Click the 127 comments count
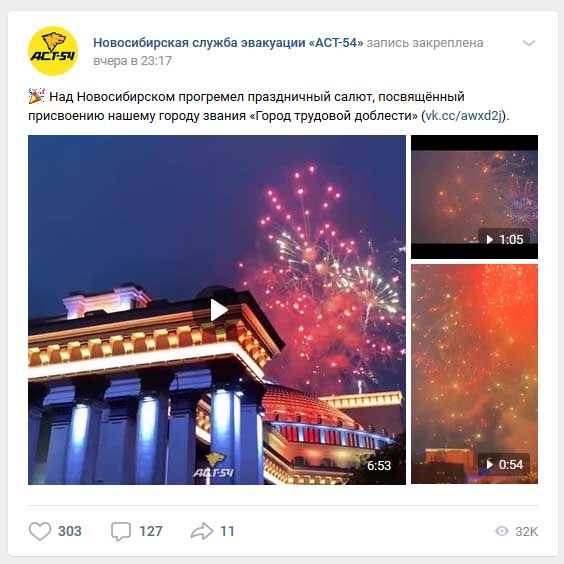Image resolution: width=564 pixels, height=564 pixels. pos(151,531)
